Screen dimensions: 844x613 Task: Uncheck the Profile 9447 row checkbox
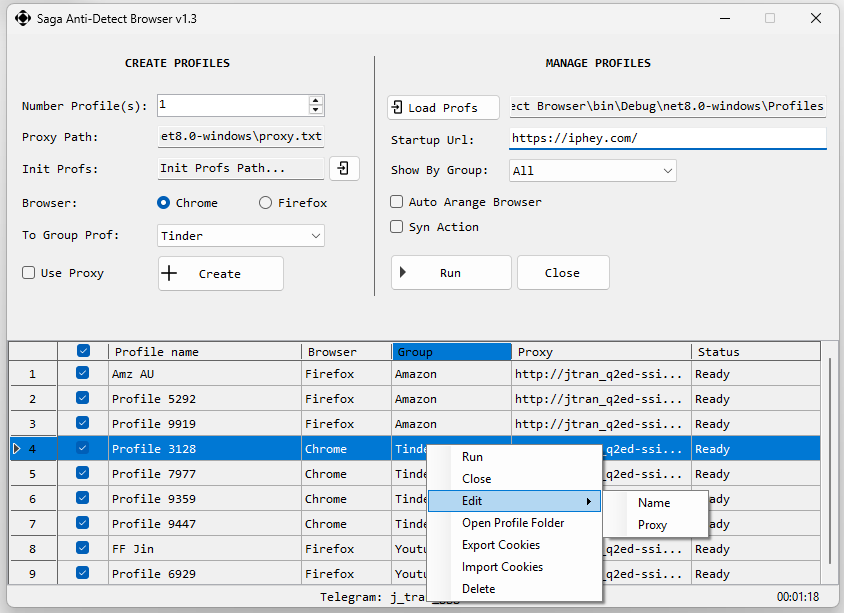click(82, 523)
